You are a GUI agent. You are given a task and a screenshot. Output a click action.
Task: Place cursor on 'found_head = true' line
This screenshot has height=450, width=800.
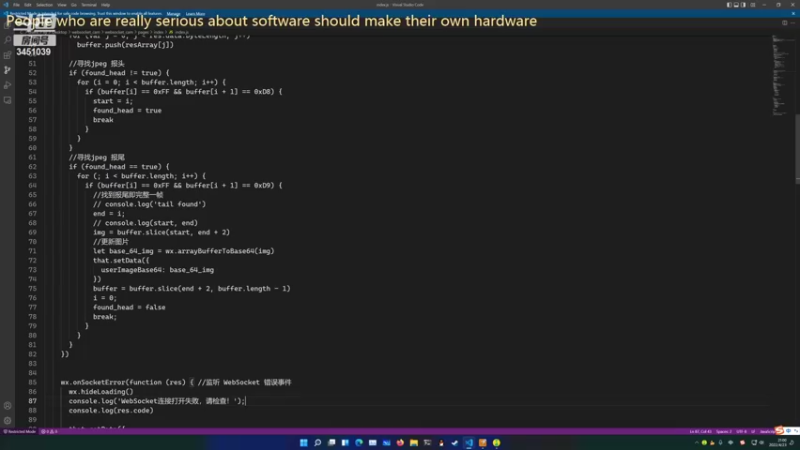point(127,110)
